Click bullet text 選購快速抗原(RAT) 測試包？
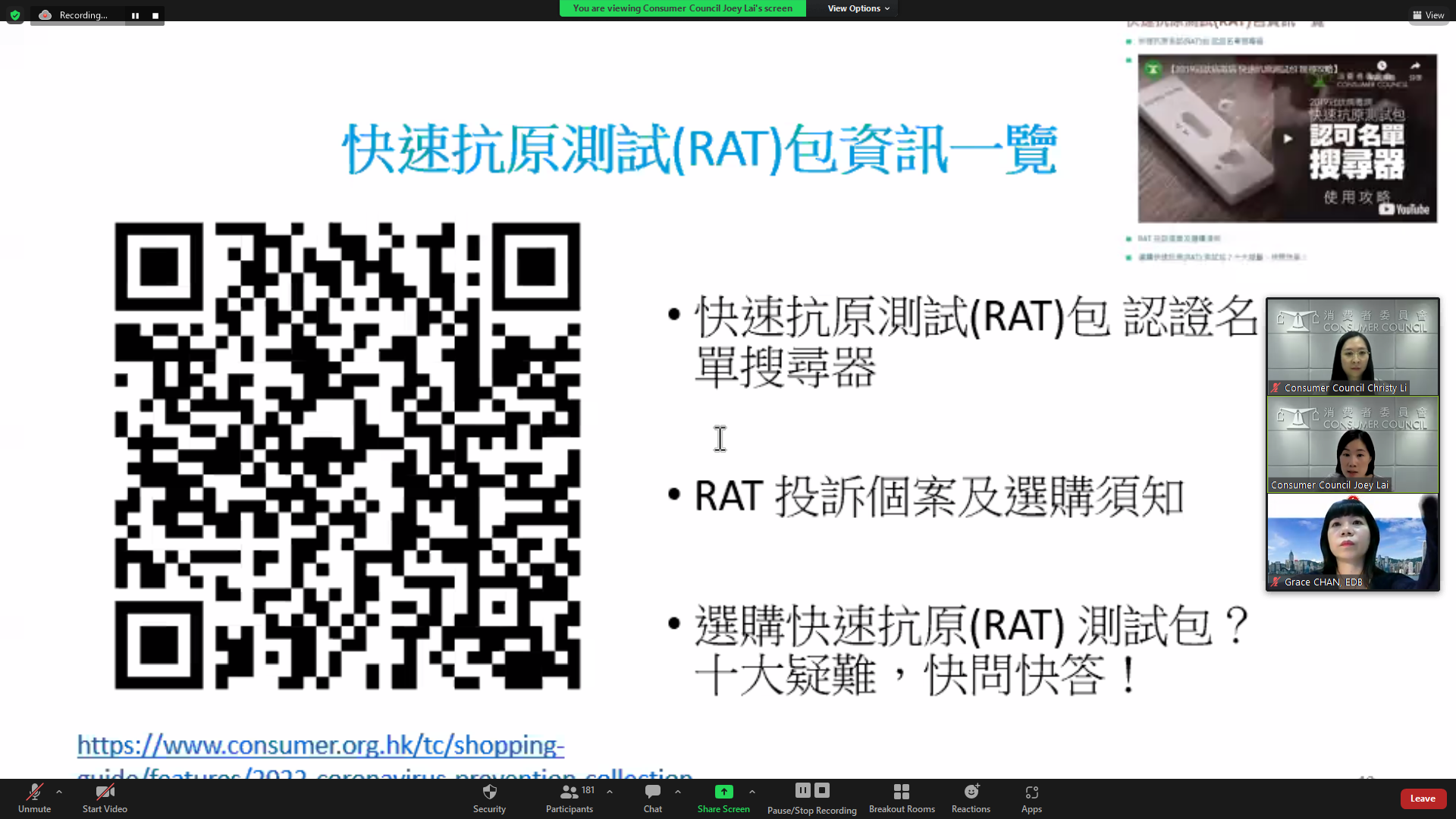The height and width of the screenshot is (819, 1456). coord(972,626)
